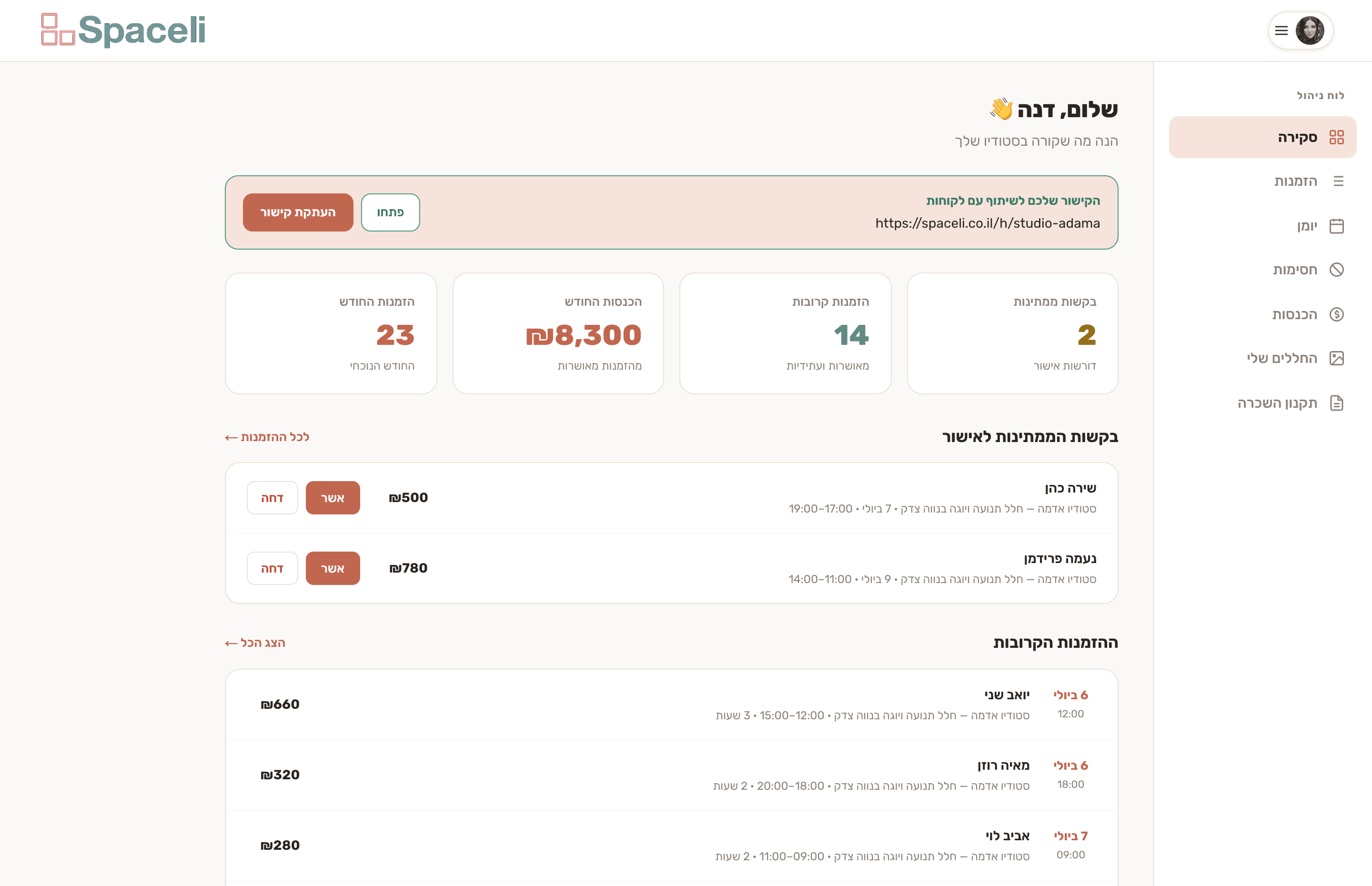
Task: Approve שירה כהן's booking request
Action: tap(333, 498)
